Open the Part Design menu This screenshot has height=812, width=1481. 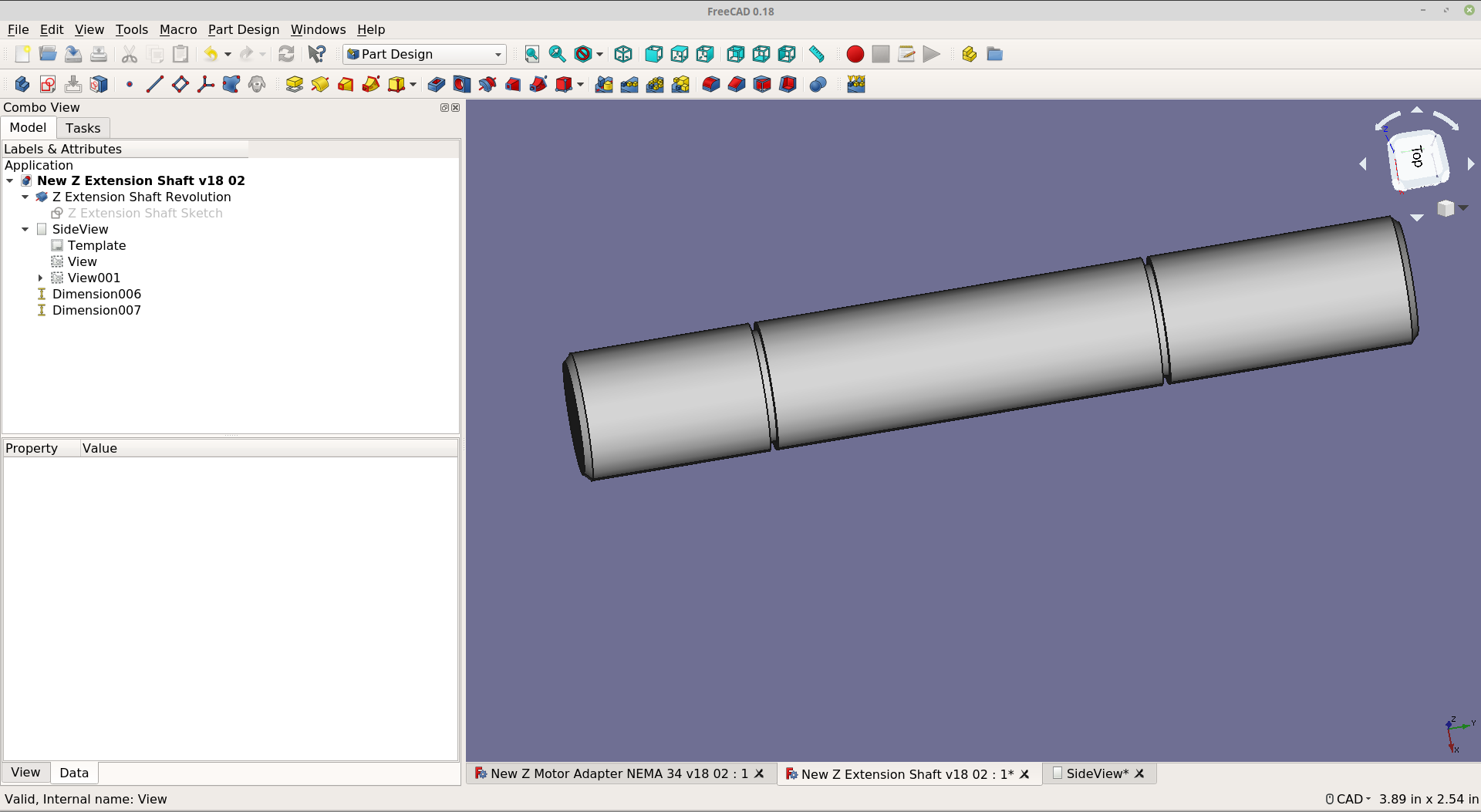[244, 29]
